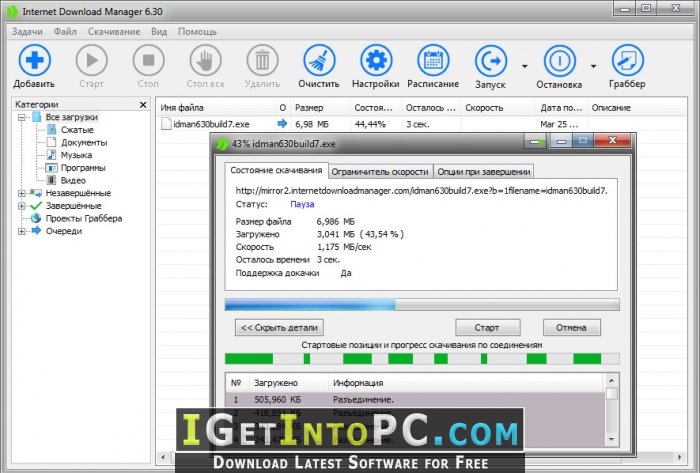Select the Все загрузки category
Viewport: 700px width, 473px height.
tap(71, 117)
